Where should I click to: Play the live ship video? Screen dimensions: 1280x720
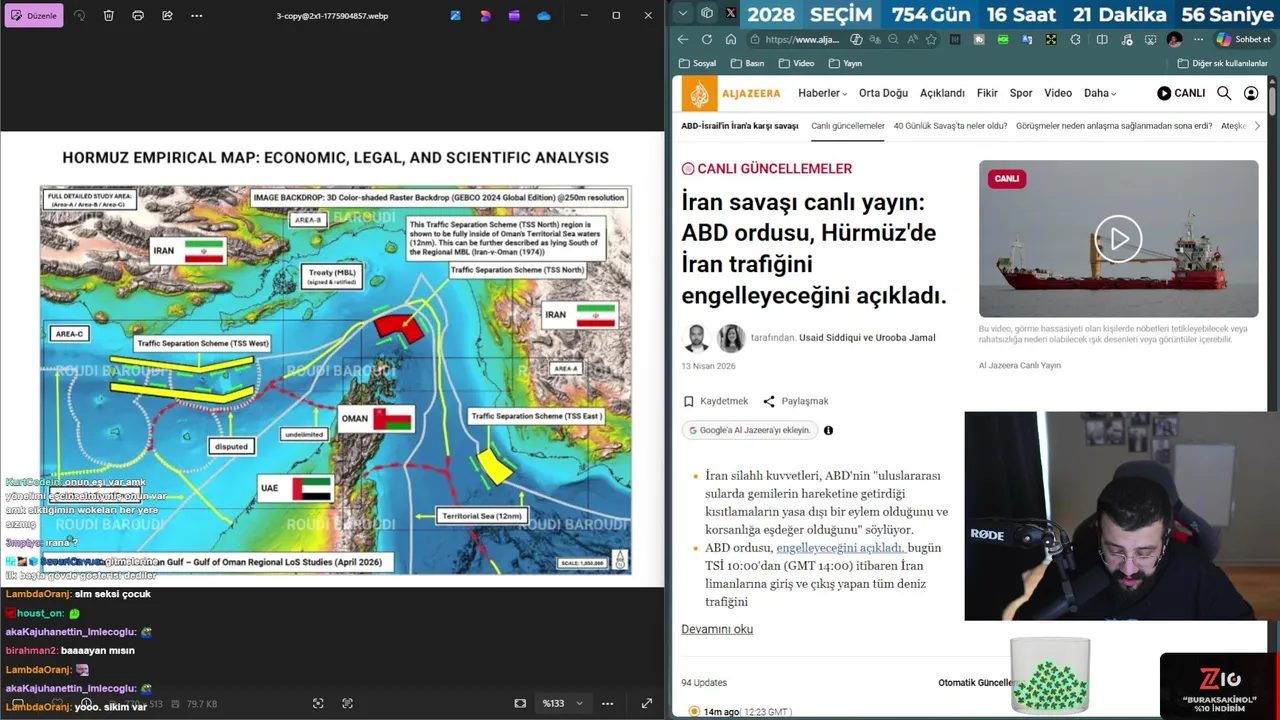[1118, 239]
